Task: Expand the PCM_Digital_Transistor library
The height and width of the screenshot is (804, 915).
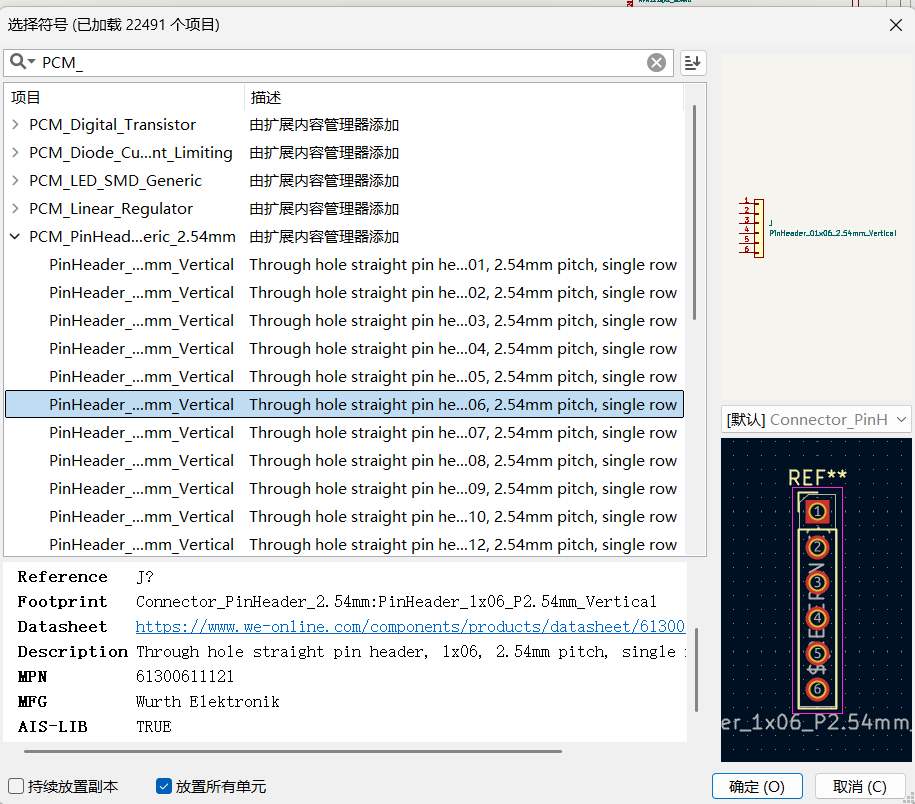Action: coord(15,125)
